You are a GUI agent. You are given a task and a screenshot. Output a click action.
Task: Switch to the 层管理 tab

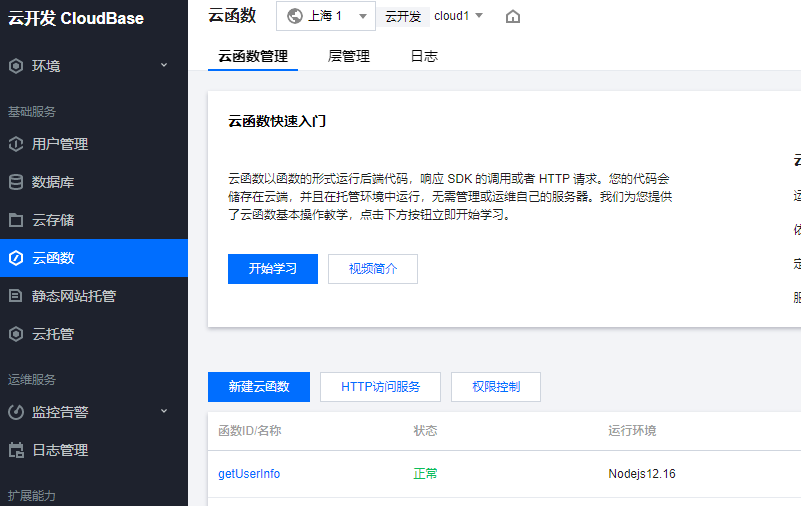(349, 56)
